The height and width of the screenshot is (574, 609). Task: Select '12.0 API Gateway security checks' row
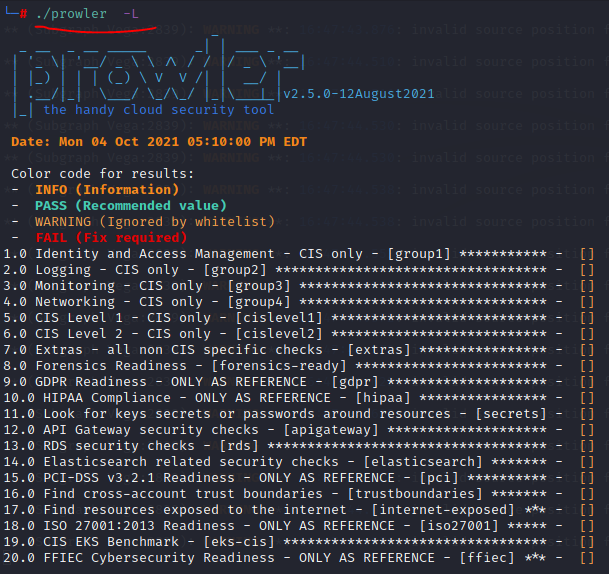[x=299, y=430]
